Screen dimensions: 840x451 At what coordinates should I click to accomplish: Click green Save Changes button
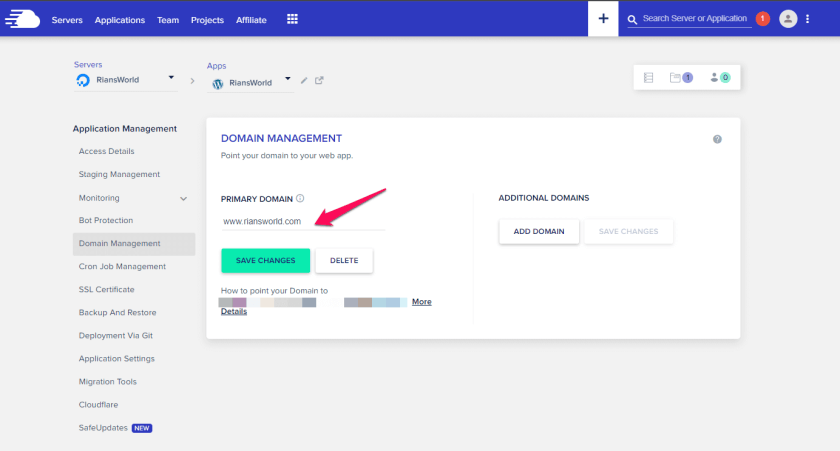(266, 260)
